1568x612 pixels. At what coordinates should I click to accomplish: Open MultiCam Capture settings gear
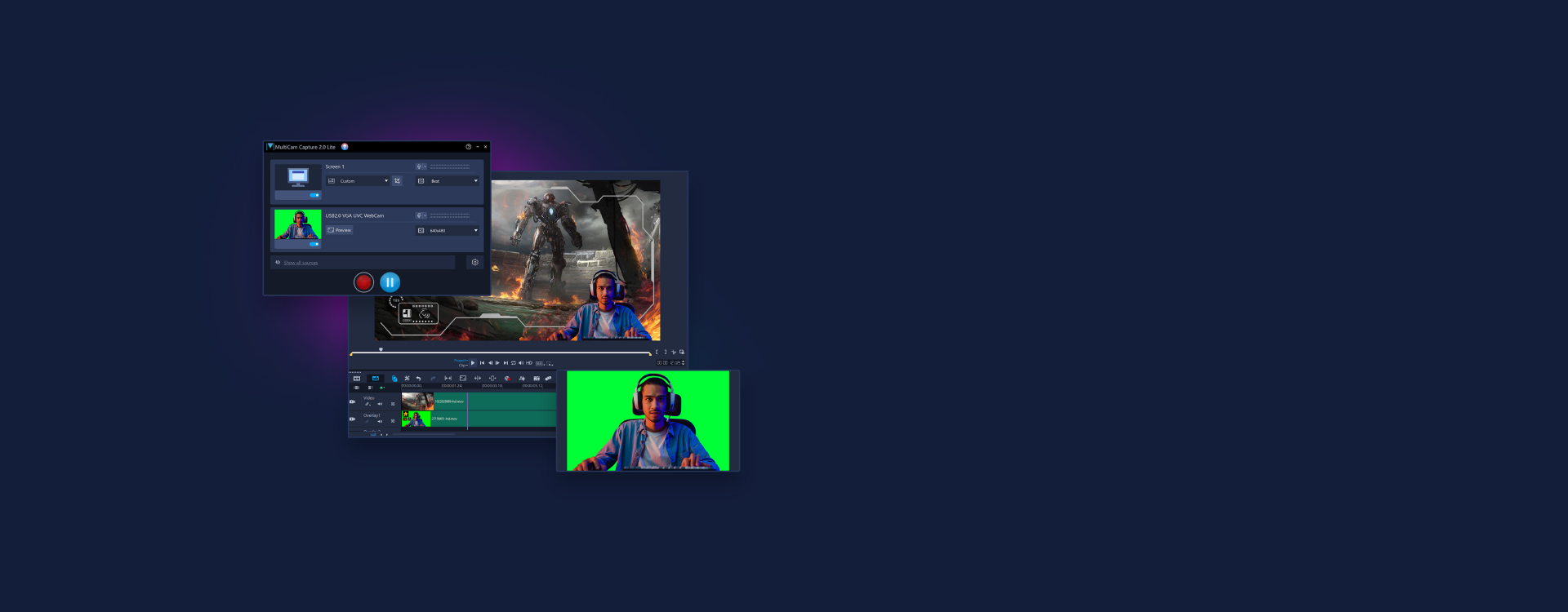pyautogui.click(x=475, y=262)
